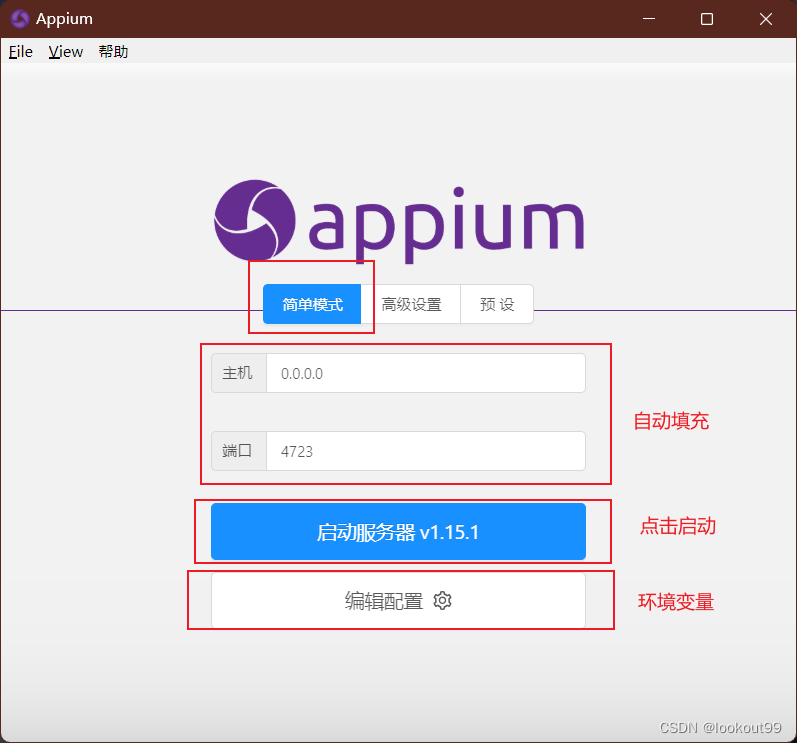Select the 简单模式 tab
The width and height of the screenshot is (797, 743).
click(312, 304)
